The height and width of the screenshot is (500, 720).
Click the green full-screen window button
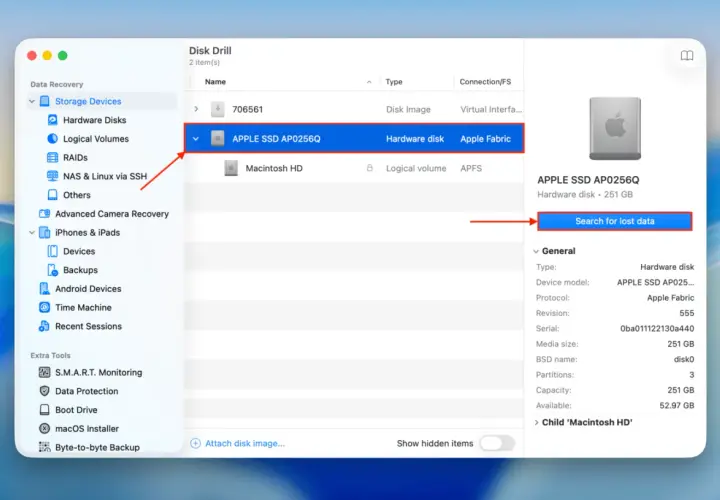pos(62,56)
